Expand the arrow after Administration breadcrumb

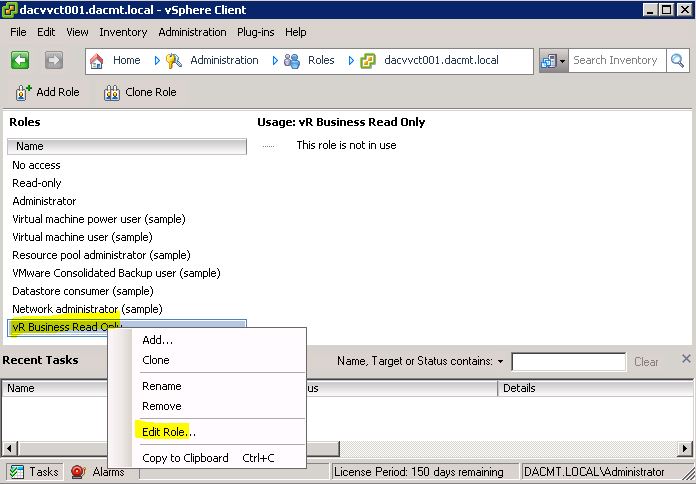tap(275, 60)
